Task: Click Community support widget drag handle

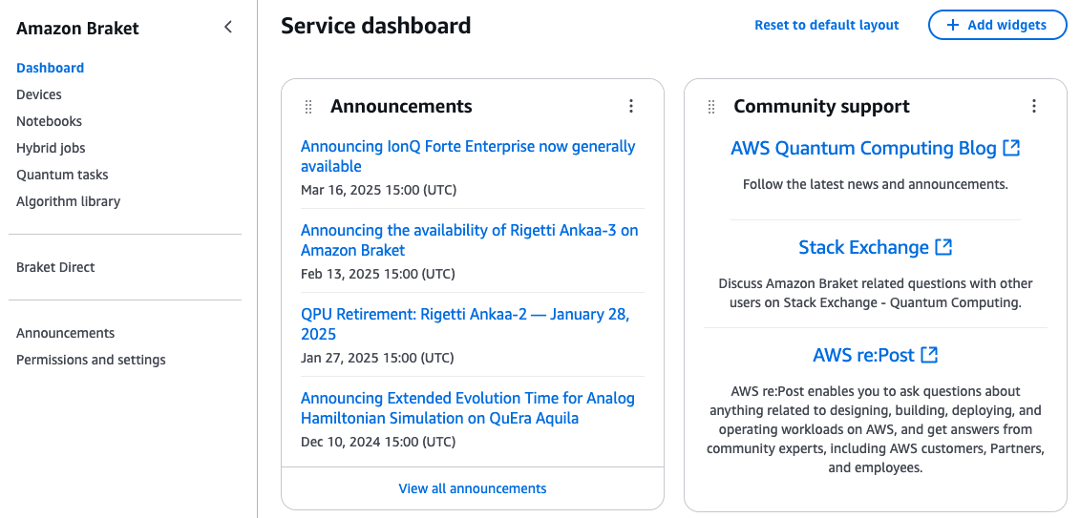Action: (x=711, y=107)
